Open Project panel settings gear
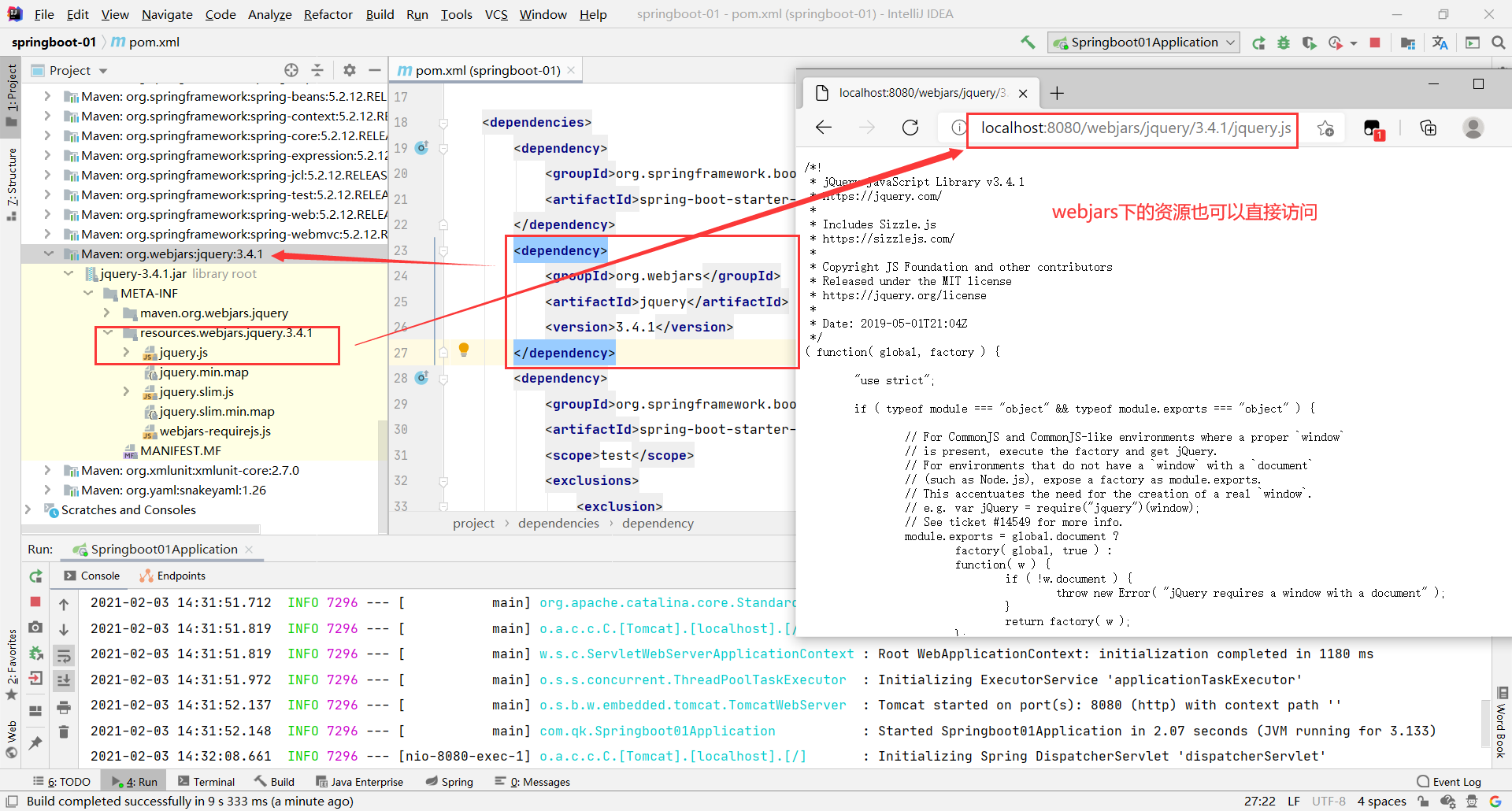Screen dimensions: 1512x811 [x=350, y=70]
